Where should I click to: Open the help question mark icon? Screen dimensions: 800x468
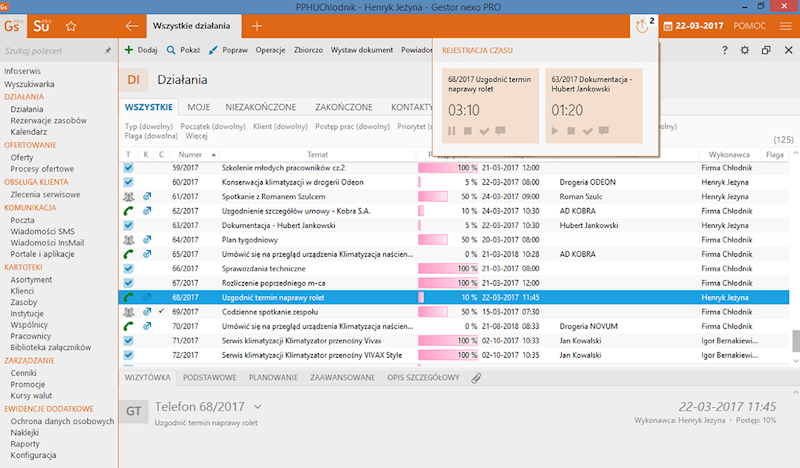pos(724,50)
